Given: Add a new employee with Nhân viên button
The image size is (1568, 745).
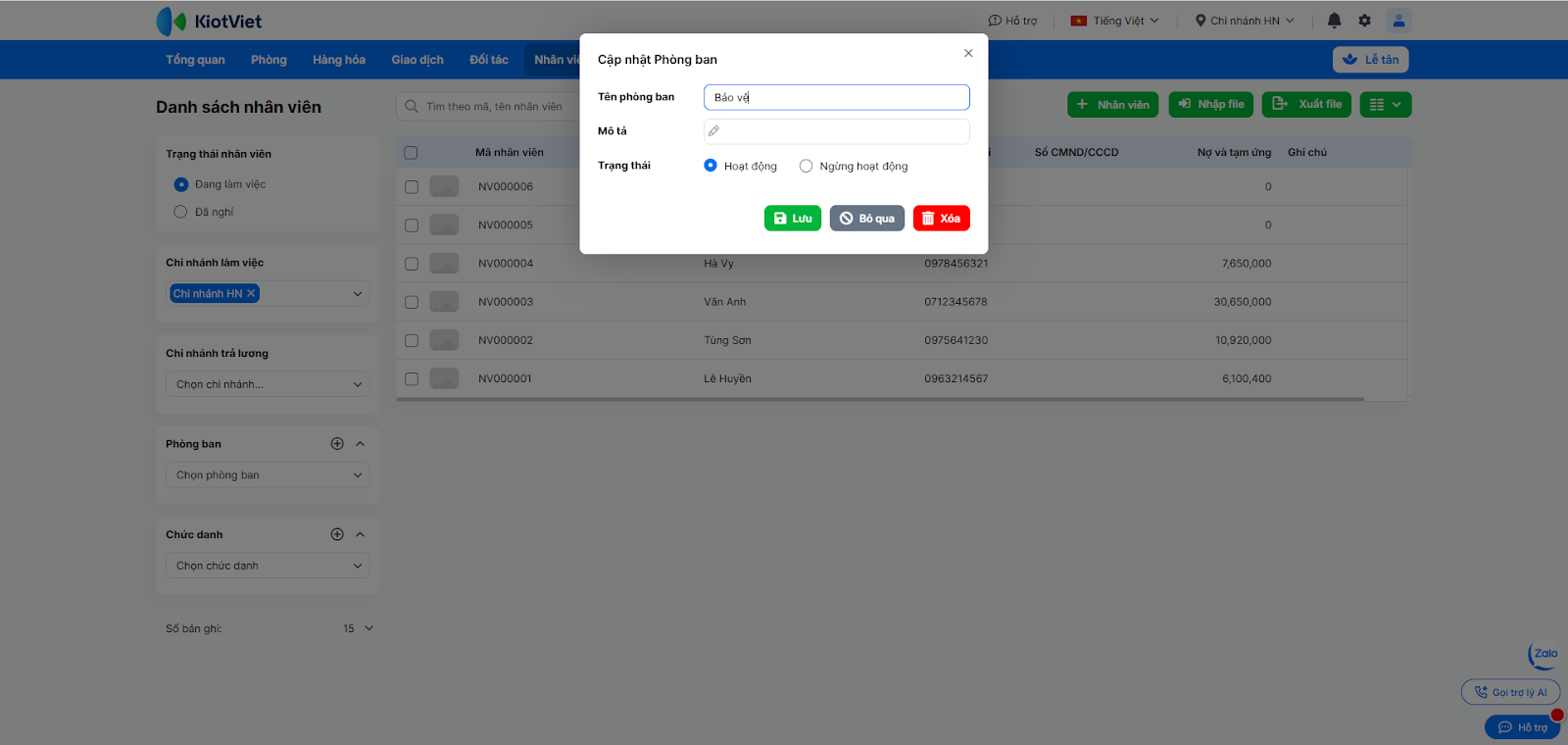Looking at the screenshot, I should click(1113, 105).
